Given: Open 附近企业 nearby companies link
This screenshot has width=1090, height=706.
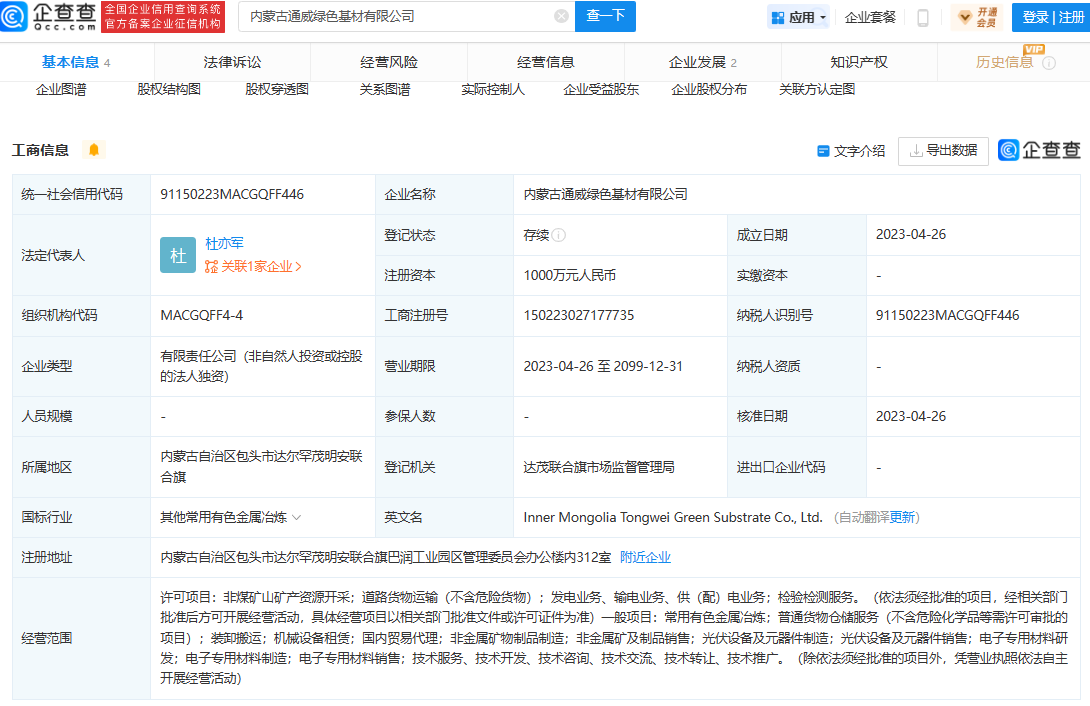Looking at the screenshot, I should point(645,557).
